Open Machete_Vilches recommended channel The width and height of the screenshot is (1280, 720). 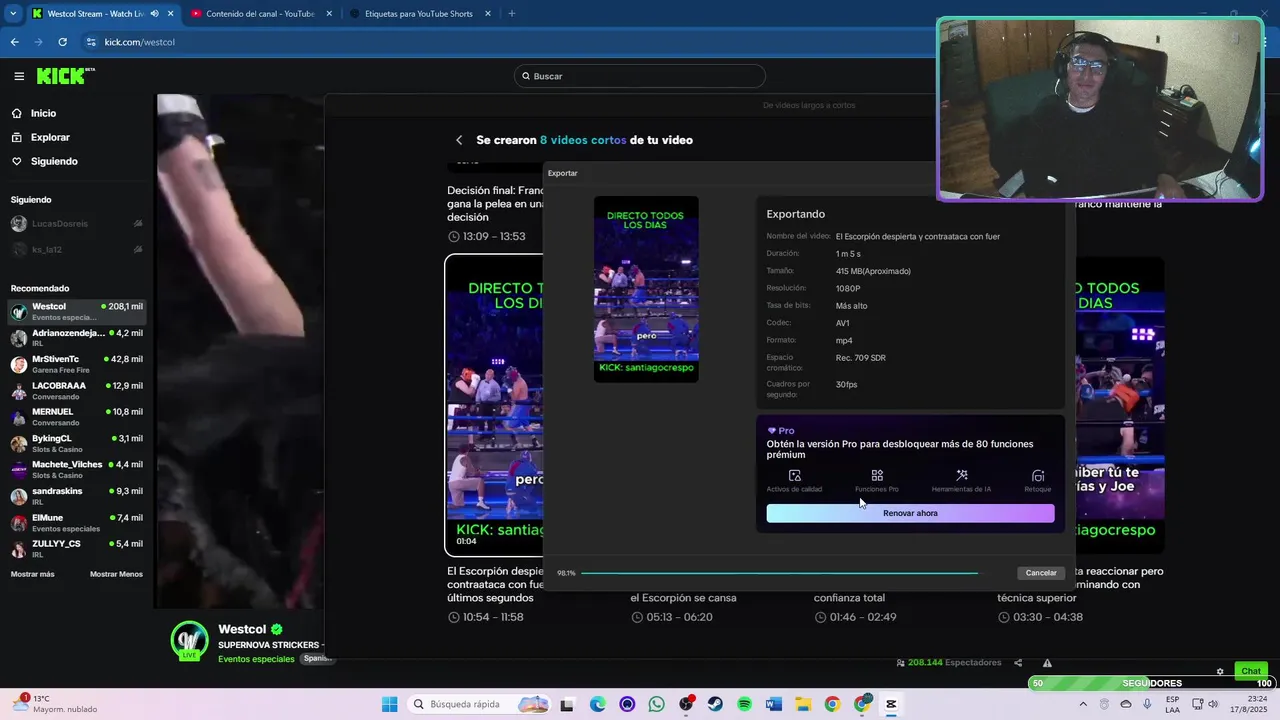77,469
